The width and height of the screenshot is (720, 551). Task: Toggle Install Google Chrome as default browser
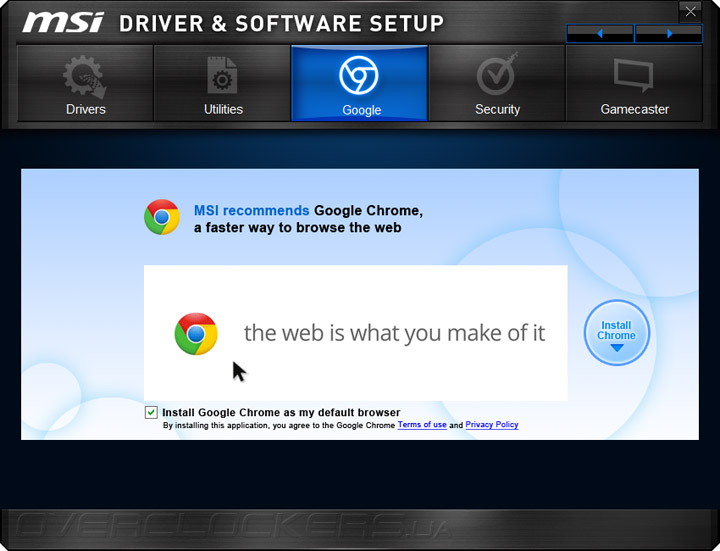(151, 412)
